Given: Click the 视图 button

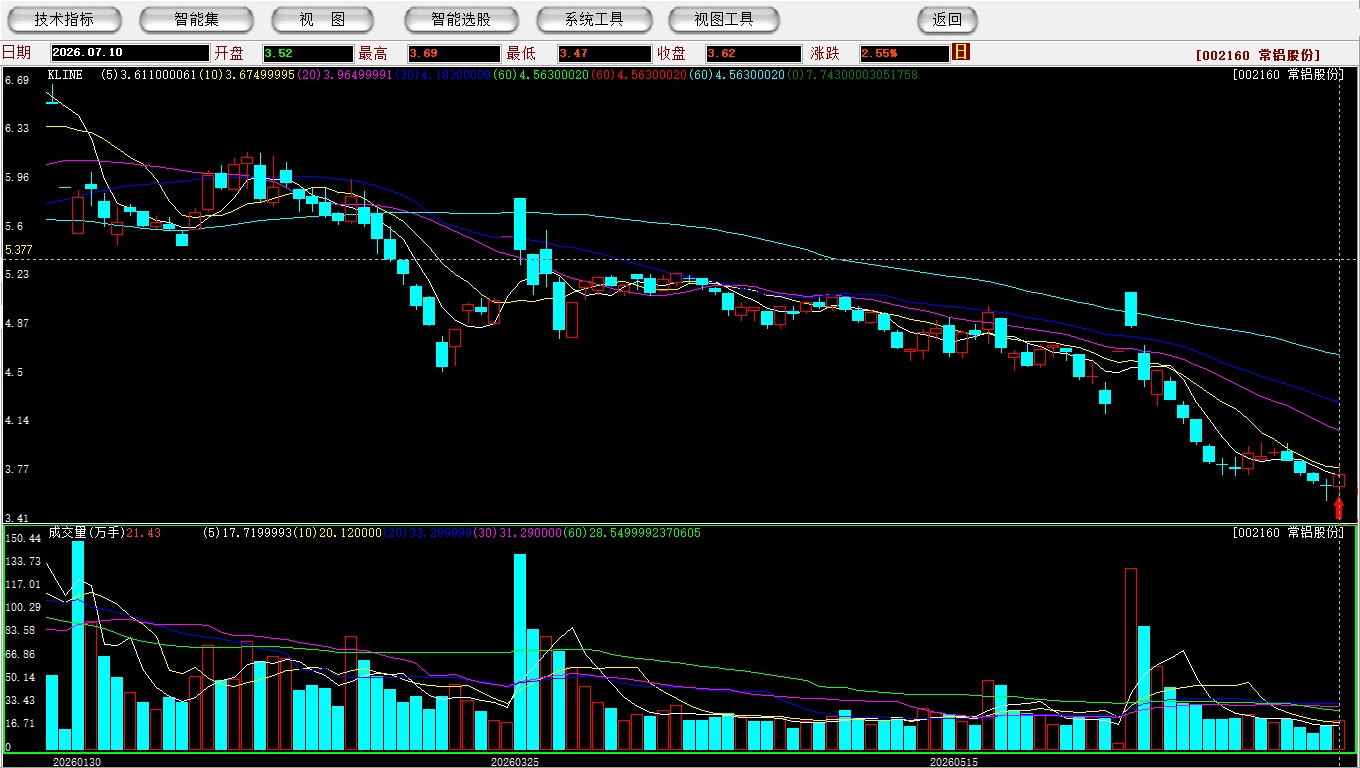Looking at the screenshot, I should click(x=322, y=19).
